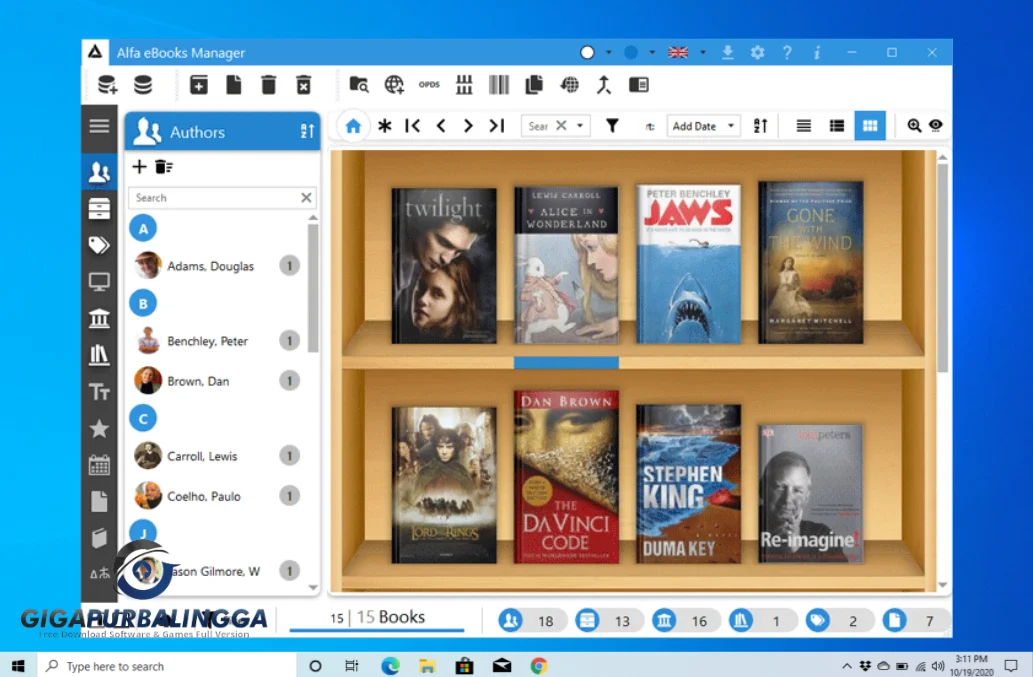The height and width of the screenshot is (677, 1033).
Task: Open Microsoft Edge in the taskbar
Action: [x=390, y=666]
